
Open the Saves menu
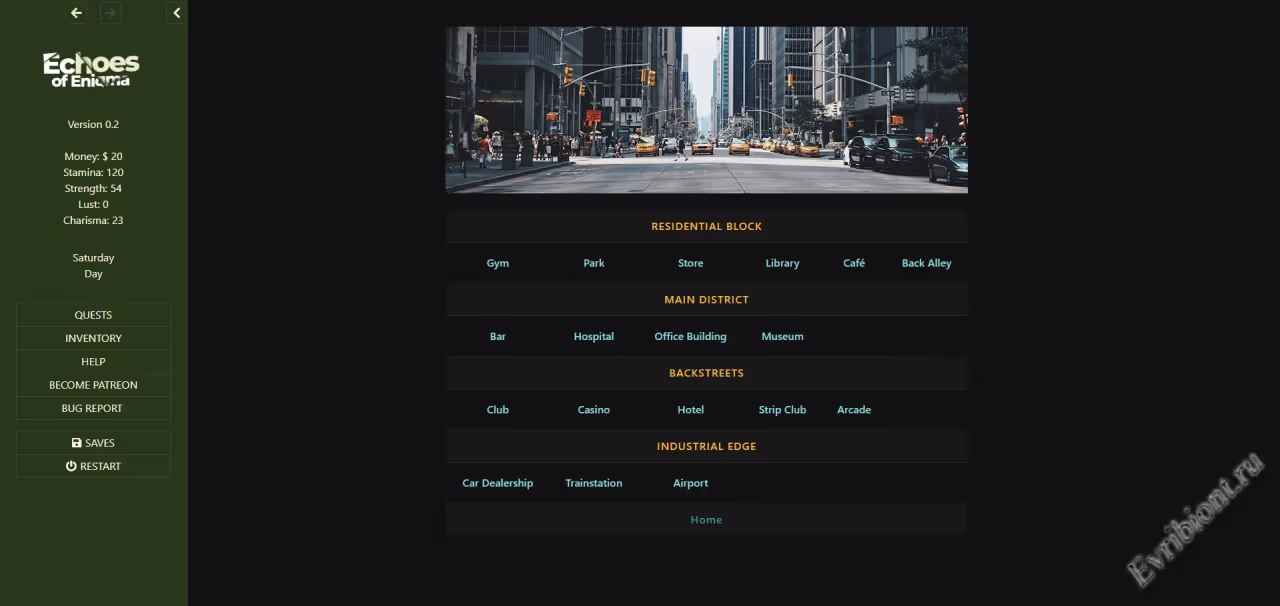[x=93, y=443]
